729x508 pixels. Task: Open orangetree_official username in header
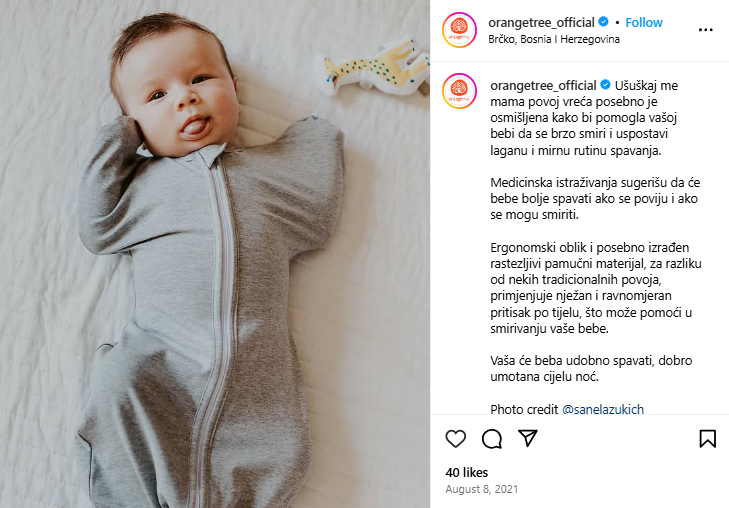[x=541, y=22]
